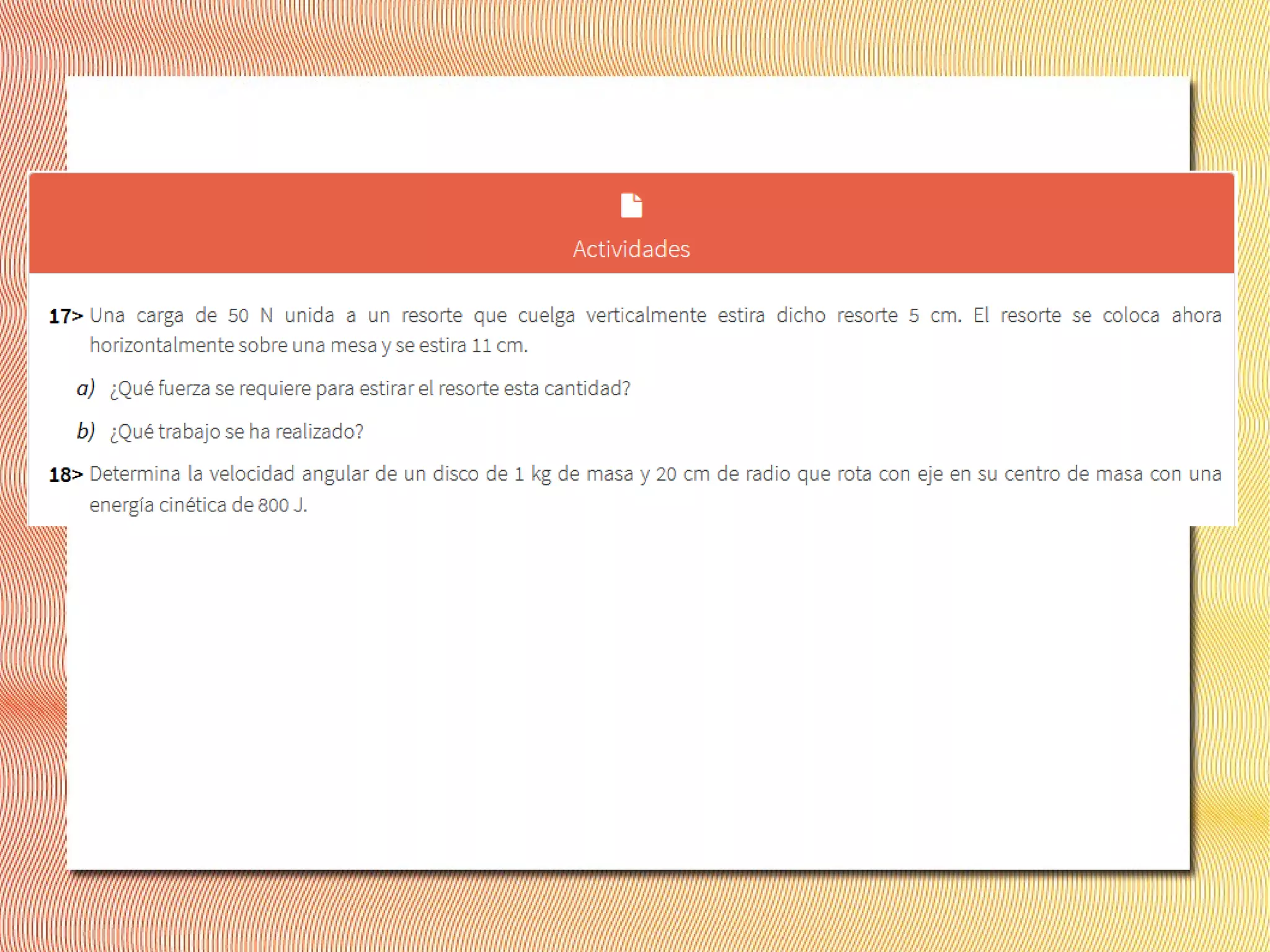Viewport: 1270px width, 952px height.
Task: Click the question about fuerza para estirar
Action: pos(370,388)
